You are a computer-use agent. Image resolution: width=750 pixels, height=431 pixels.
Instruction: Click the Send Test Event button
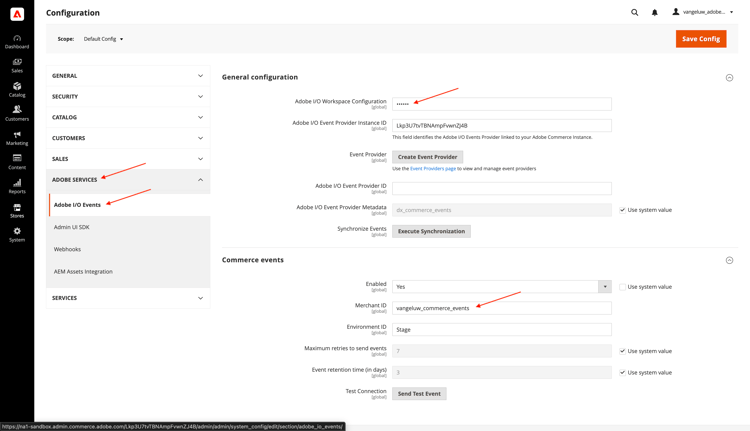[x=419, y=394]
